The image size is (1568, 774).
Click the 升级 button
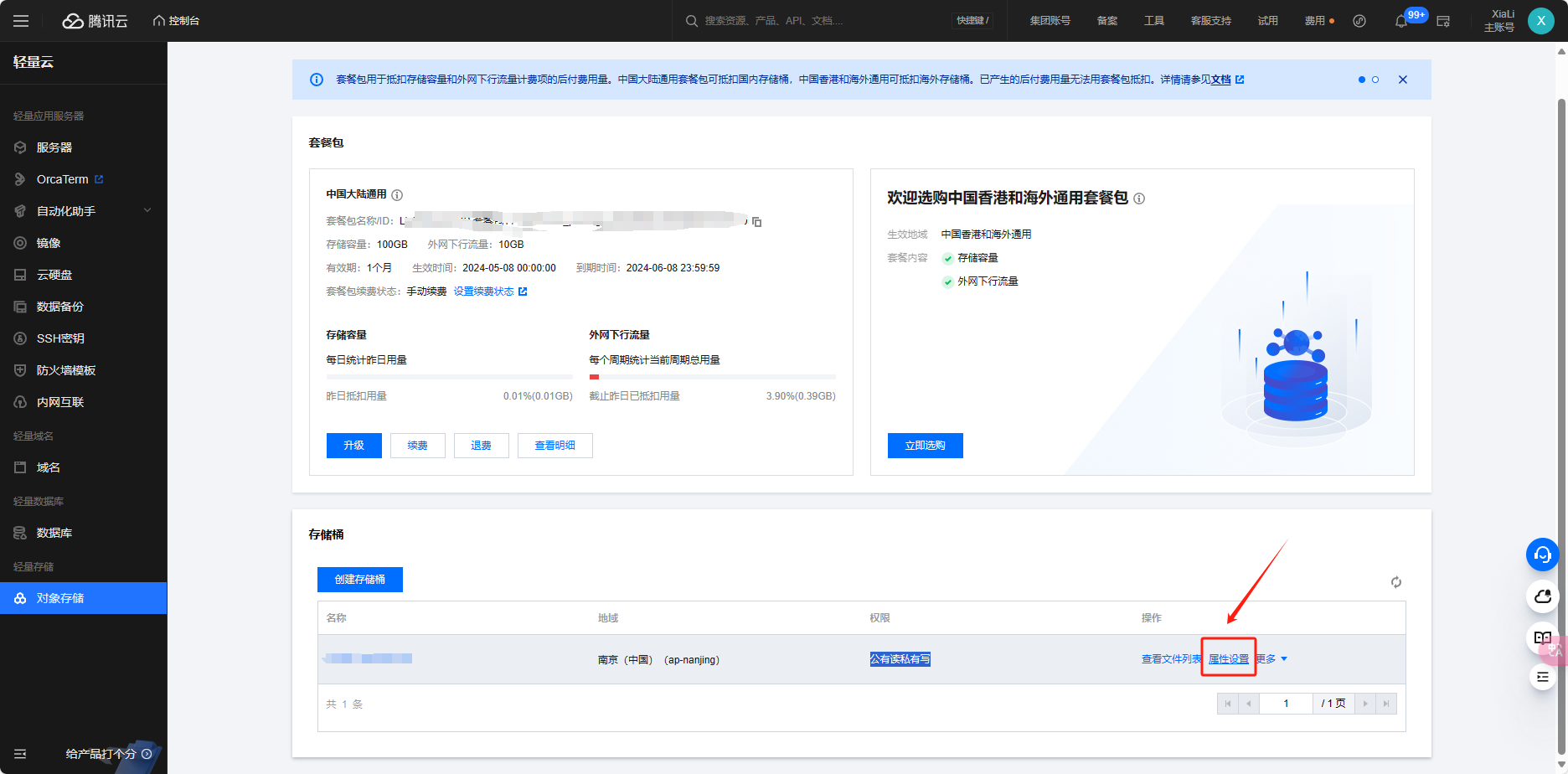(353, 446)
